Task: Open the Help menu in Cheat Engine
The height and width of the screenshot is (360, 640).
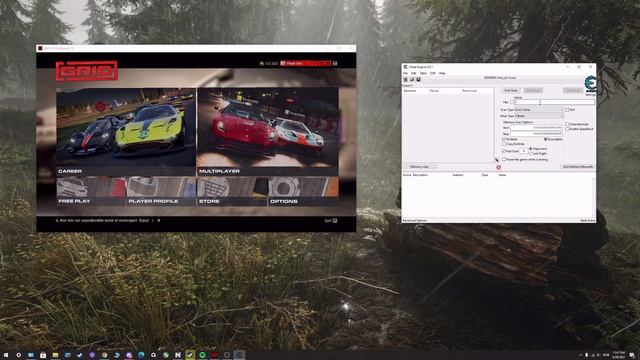Action: (x=442, y=73)
